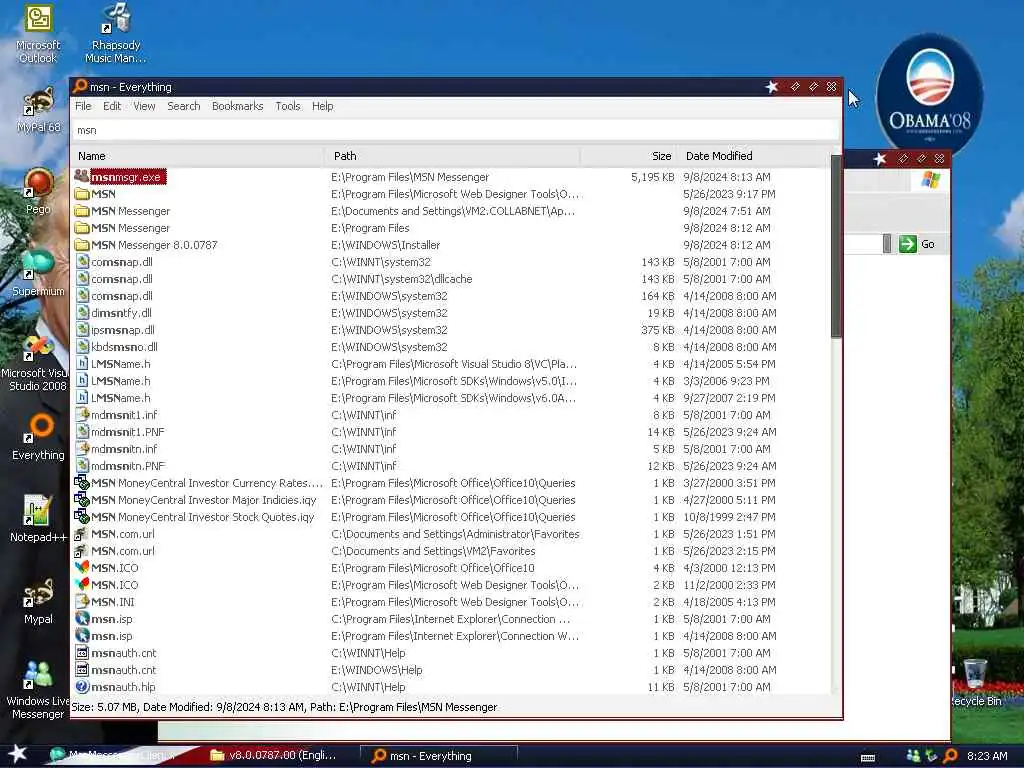Open the File menu
The image size is (1024, 768).
coord(83,106)
